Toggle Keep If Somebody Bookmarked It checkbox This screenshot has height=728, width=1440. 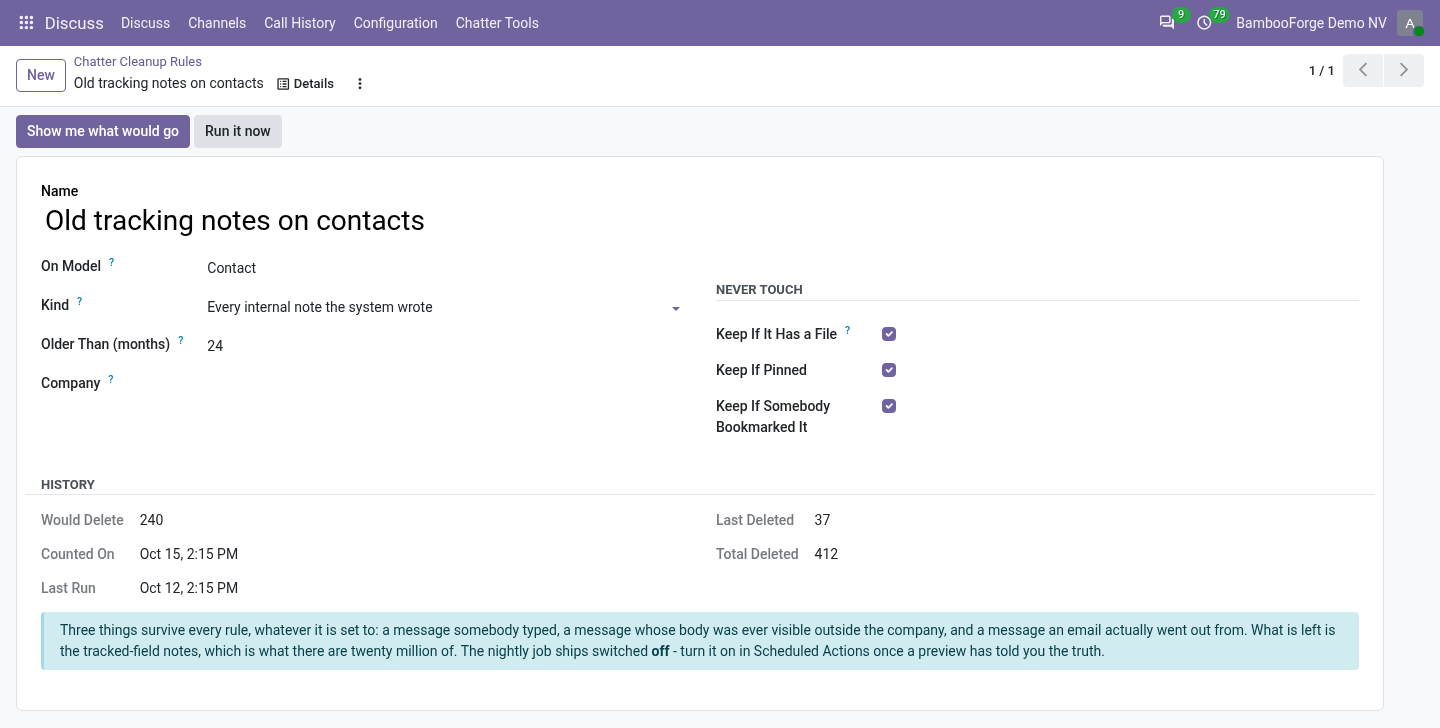(x=889, y=406)
